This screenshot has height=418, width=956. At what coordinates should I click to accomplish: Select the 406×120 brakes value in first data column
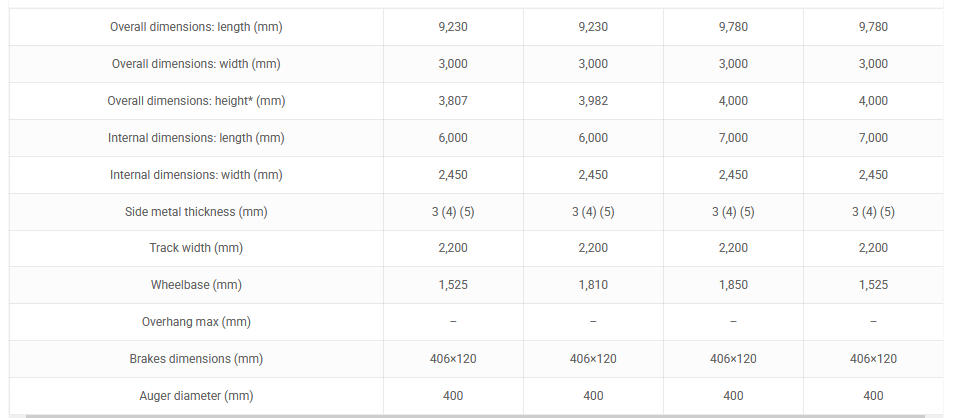pos(453,359)
